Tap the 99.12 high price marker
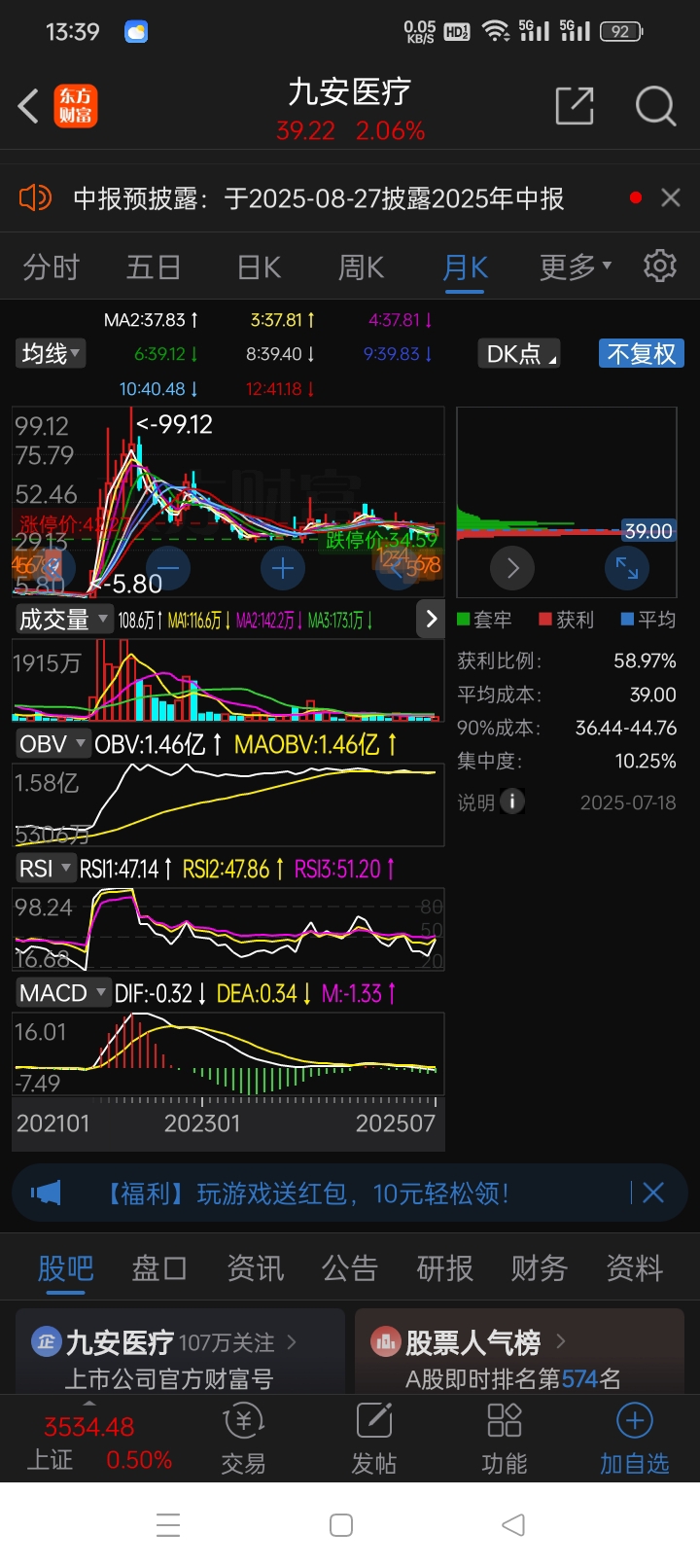700x1568 pixels. click(175, 424)
